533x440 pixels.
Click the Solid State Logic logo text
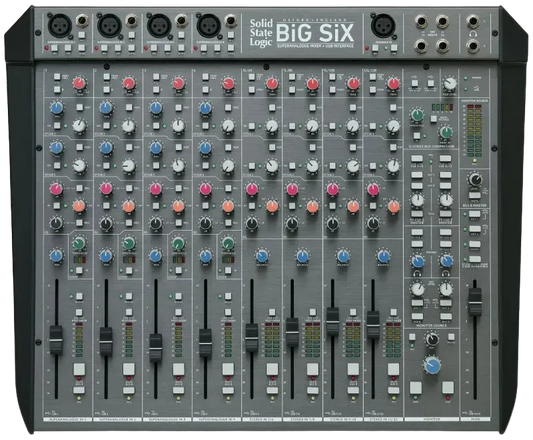(x=261, y=33)
